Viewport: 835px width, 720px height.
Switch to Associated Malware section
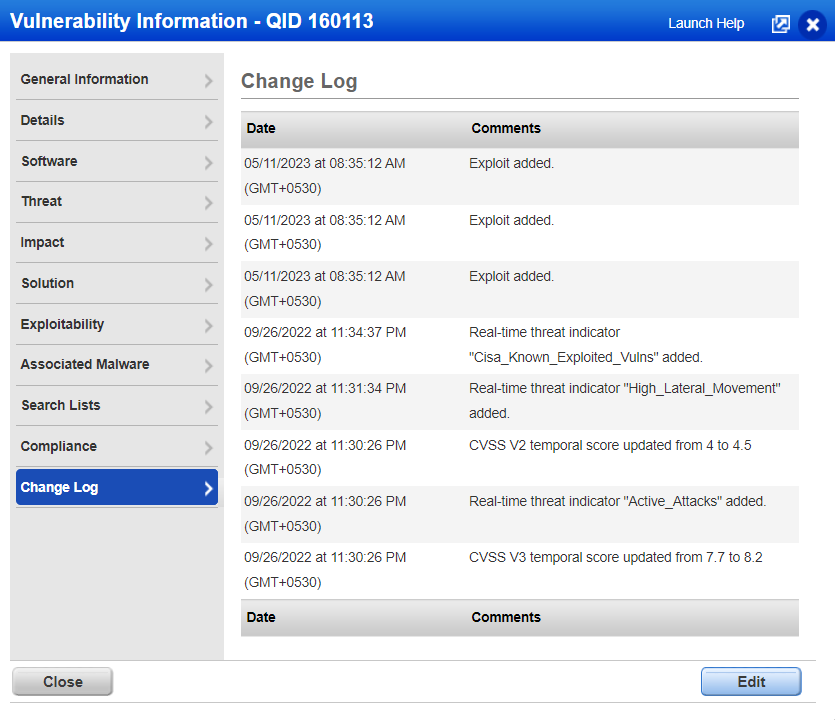117,365
